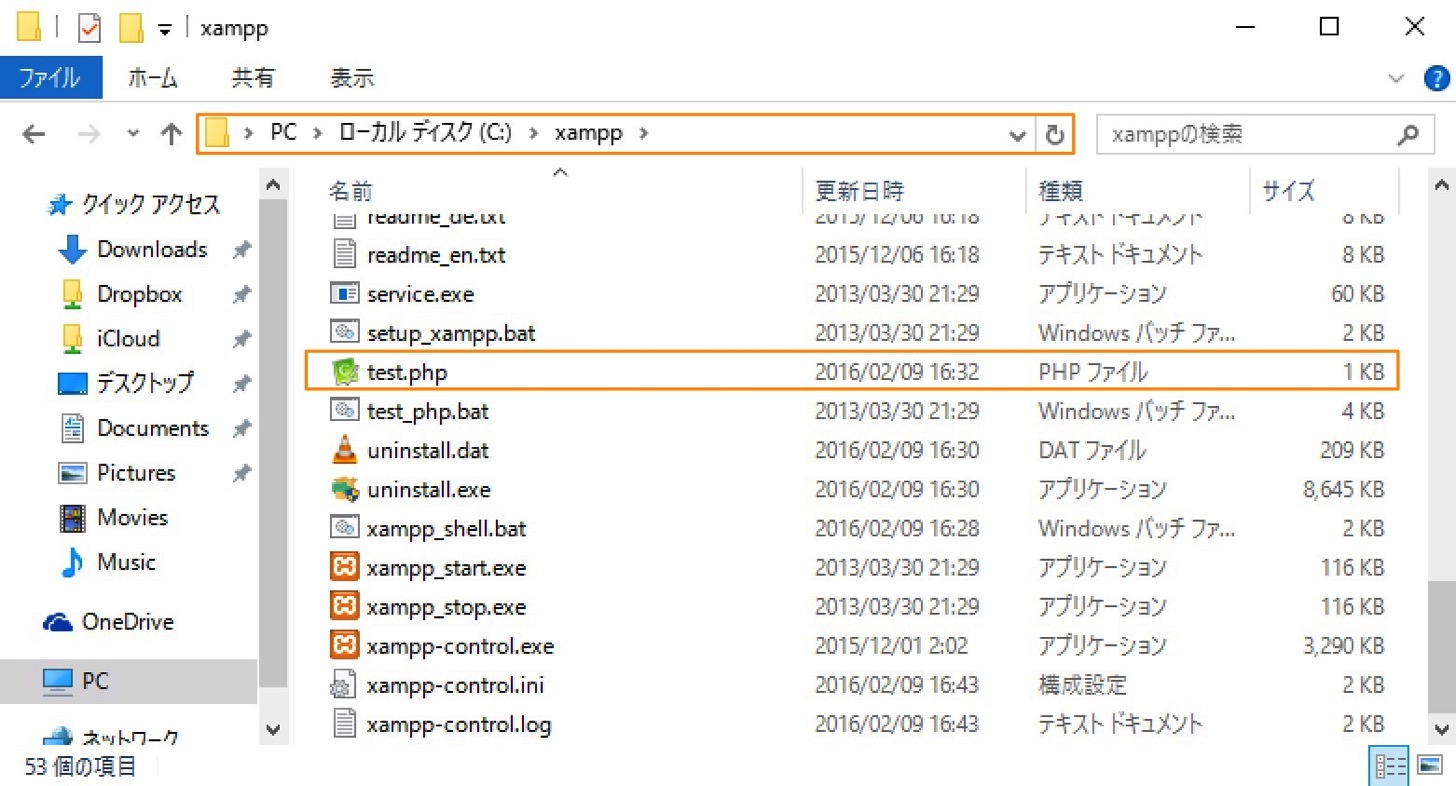Click the navigation pane scroll up arrow
The width and height of the screenshot is (1456, 786).
pyautogui.click(x=273, y=186)
